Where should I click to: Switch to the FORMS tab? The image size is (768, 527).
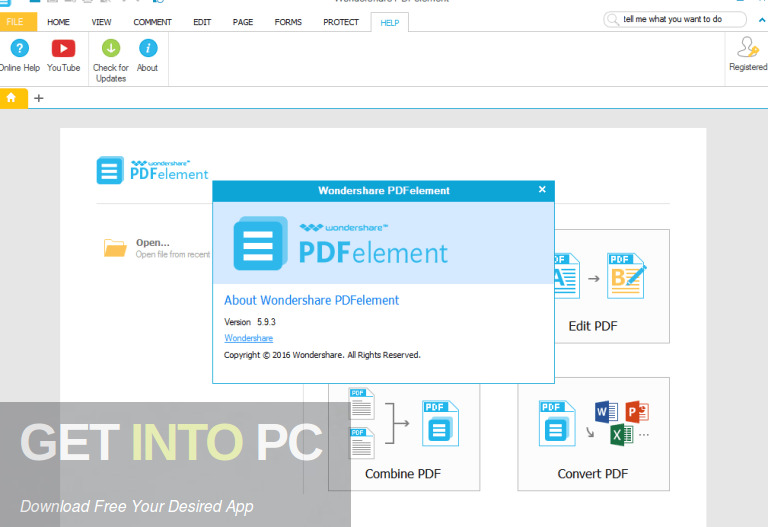(x=288, y=22)
